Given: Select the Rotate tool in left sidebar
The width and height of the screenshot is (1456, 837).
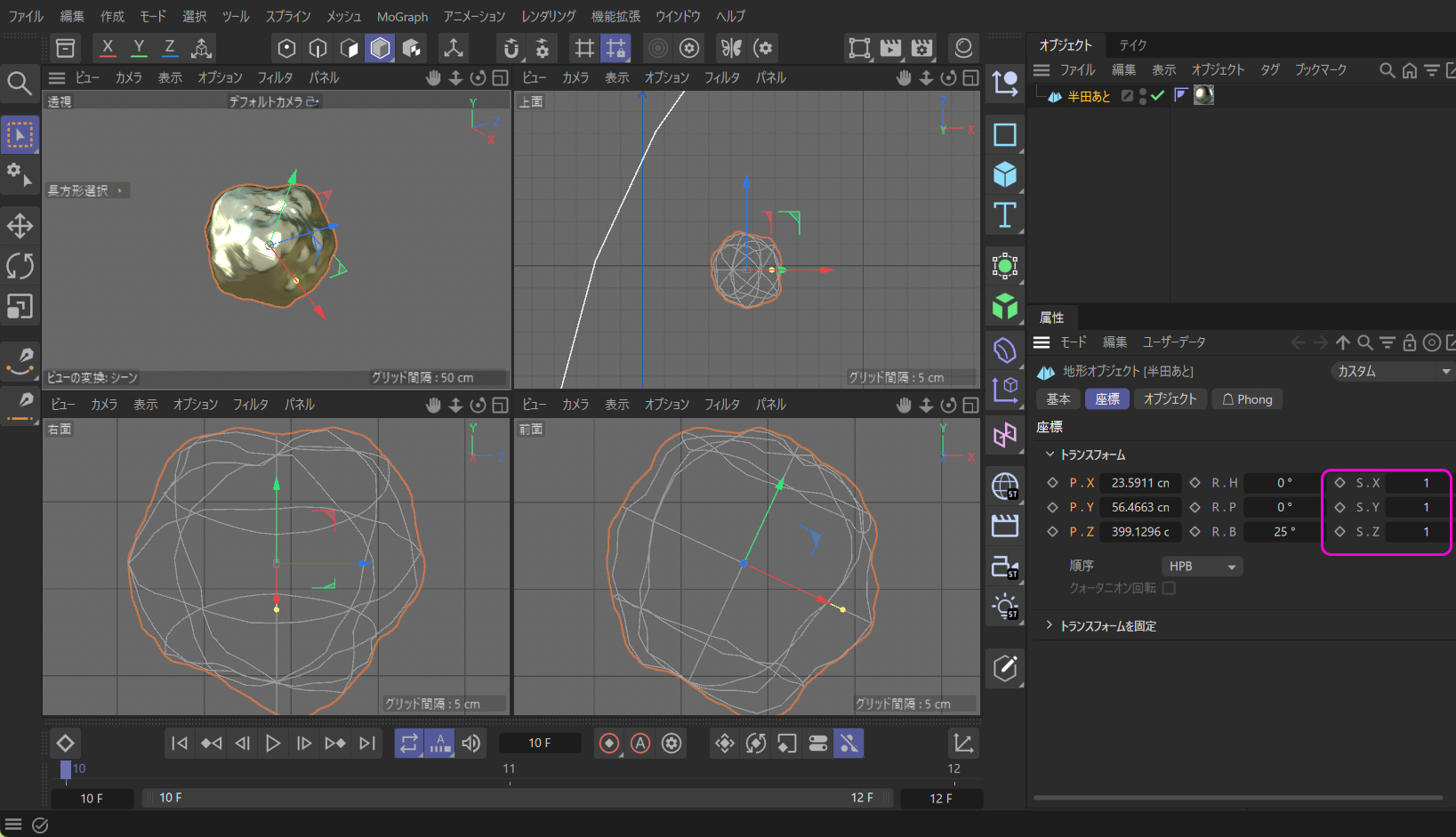Looking at the screenshot, I should (20, 266).
